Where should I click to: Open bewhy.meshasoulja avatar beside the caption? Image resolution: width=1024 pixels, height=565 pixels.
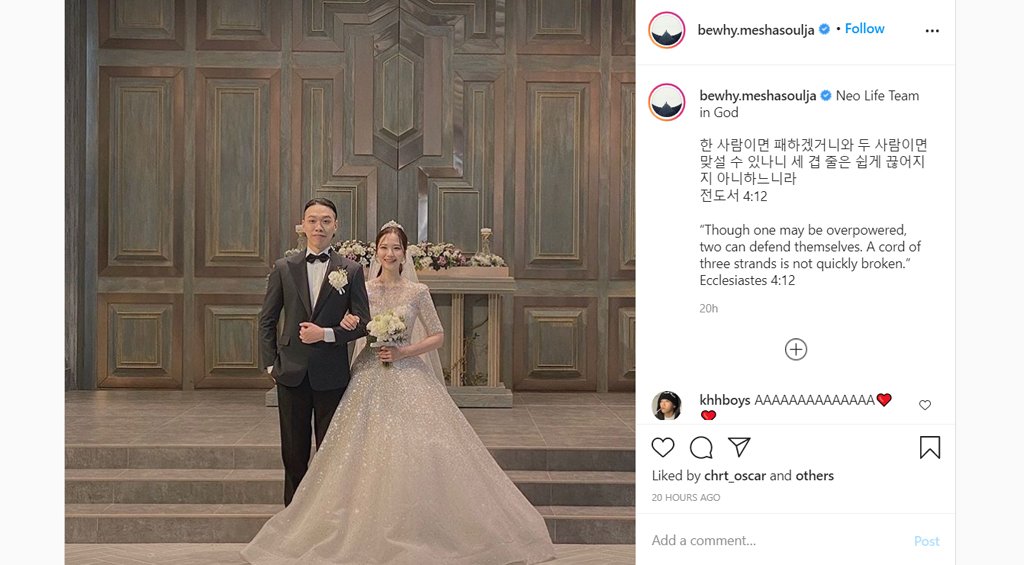(666, 102)
